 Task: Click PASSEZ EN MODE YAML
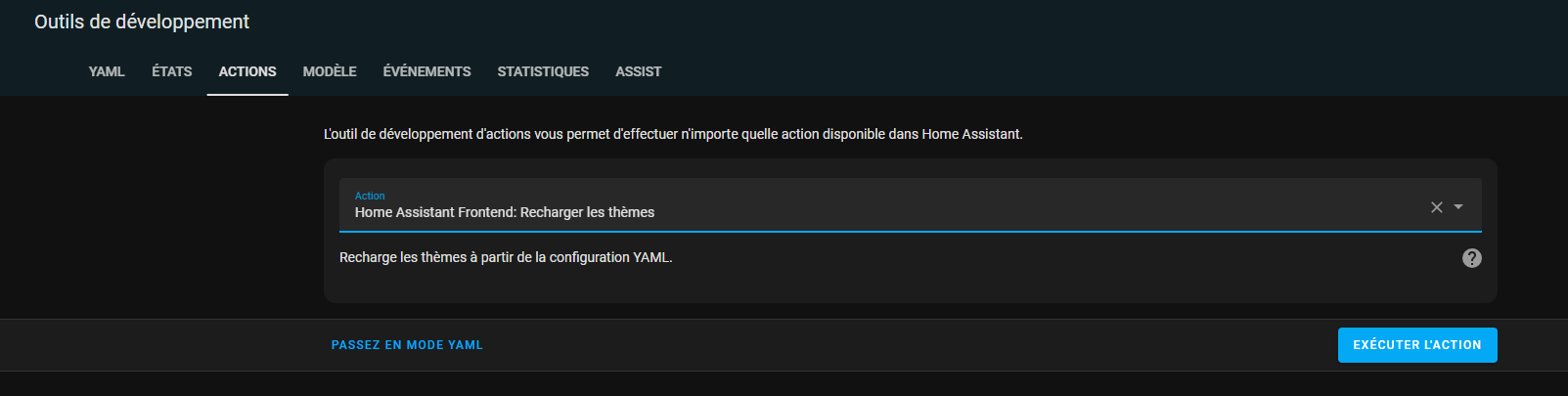407,345
